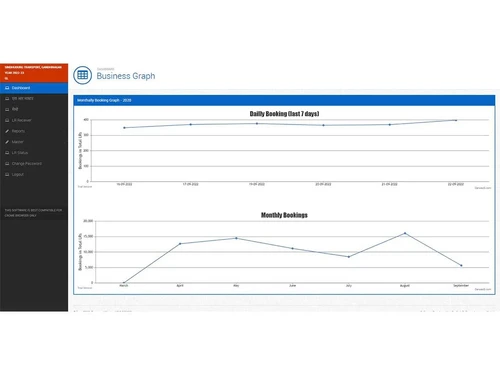The image size is (500, 375).
Task: Click the '20,000' y-axis value in Monthly Bookings
Action: tap(88, 221)
